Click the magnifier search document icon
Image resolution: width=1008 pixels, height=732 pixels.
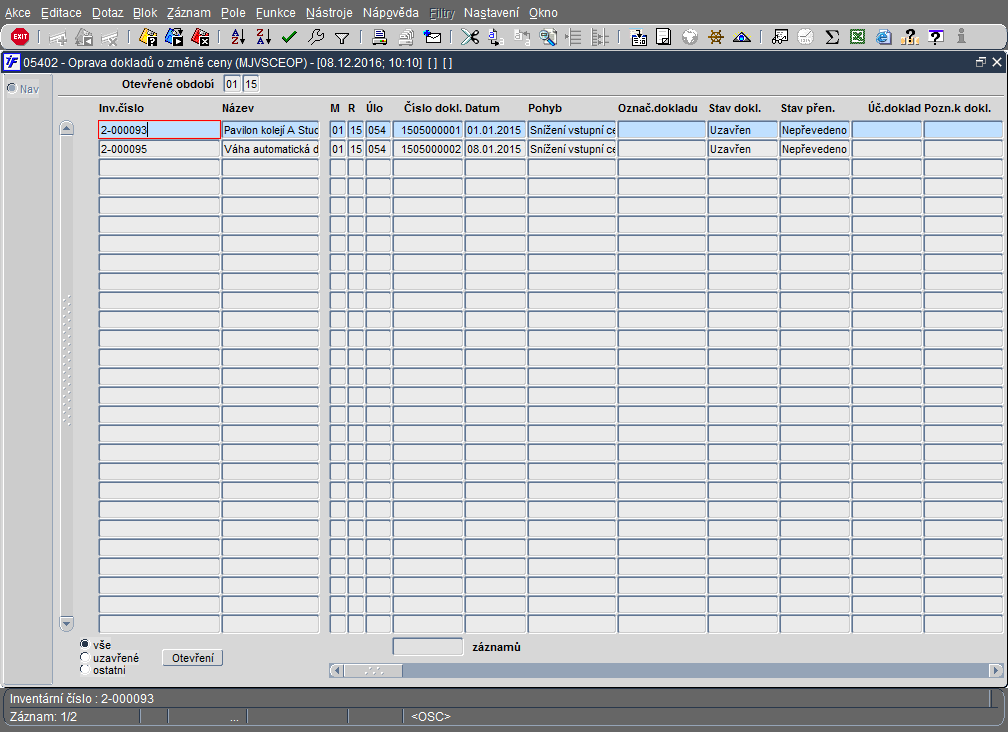coord(548,37)
